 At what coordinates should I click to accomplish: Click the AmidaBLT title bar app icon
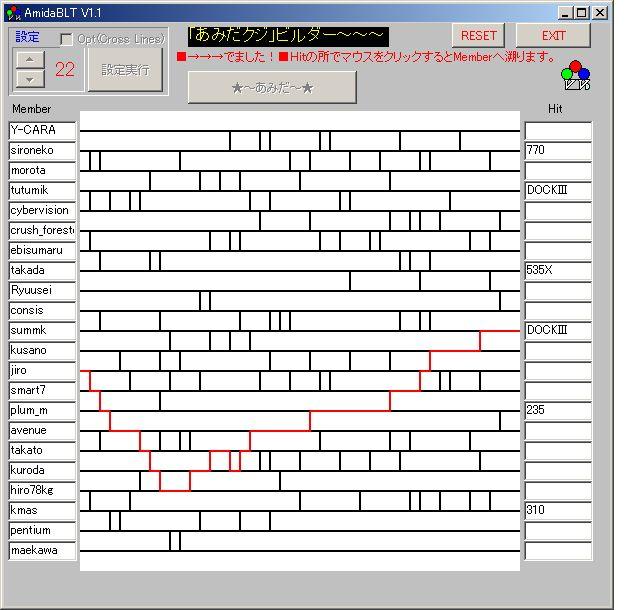(15, 12)
